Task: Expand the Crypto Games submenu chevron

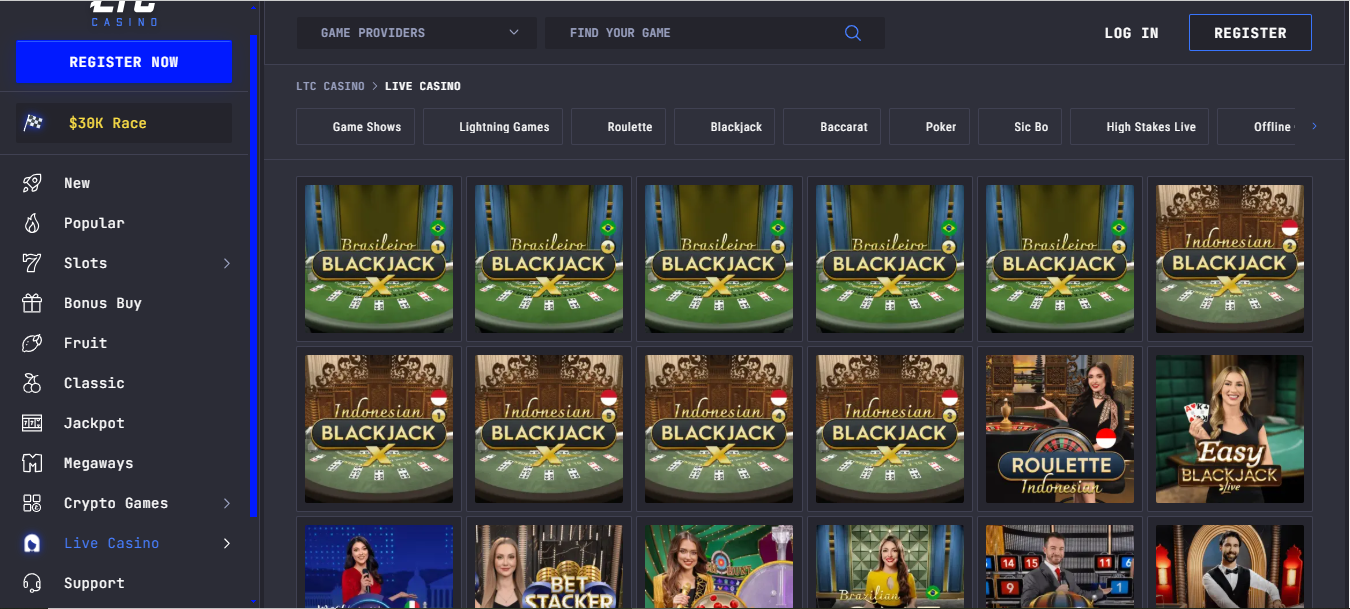Action: pos(226,503)
